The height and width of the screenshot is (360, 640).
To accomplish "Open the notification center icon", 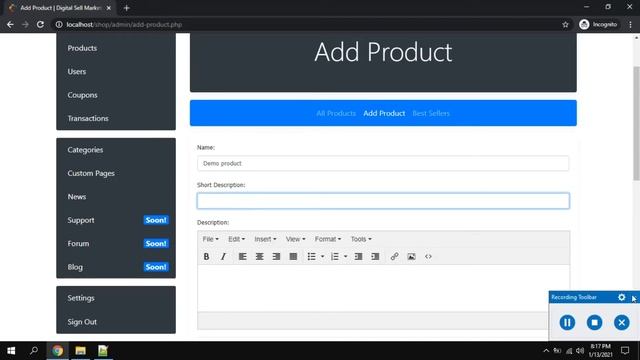I will tap(625, 351).
